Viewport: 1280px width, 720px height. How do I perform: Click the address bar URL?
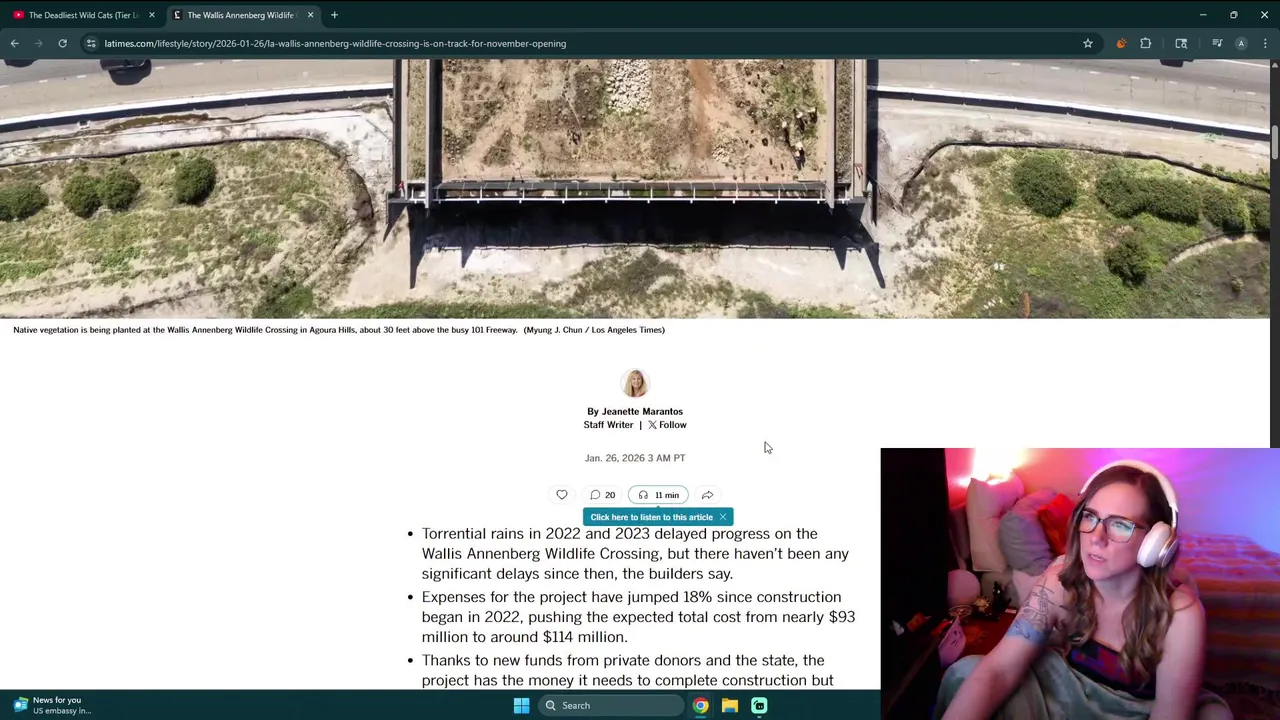coord(335,43)
